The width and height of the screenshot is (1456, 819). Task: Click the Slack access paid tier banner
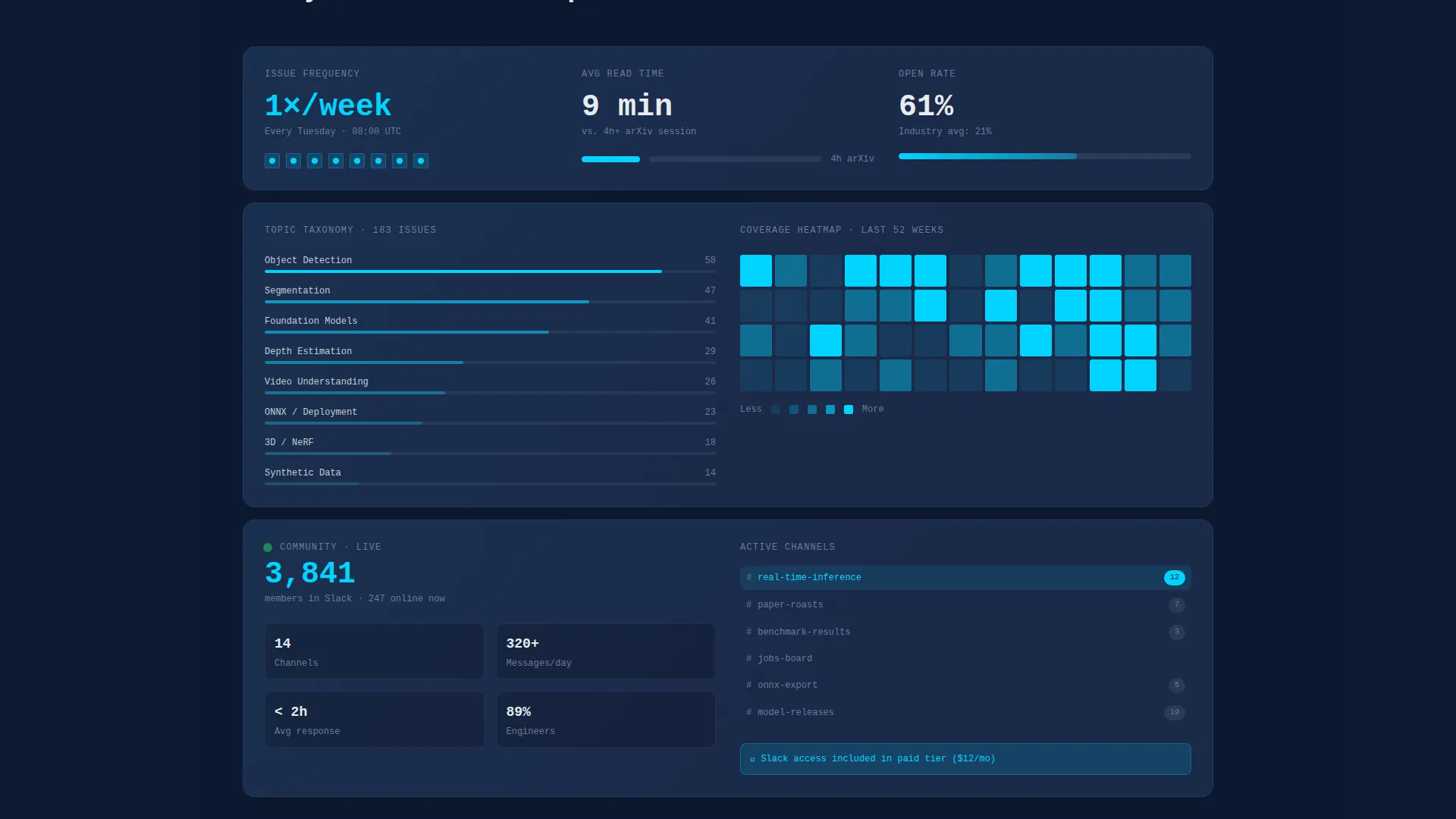[965, 759]
